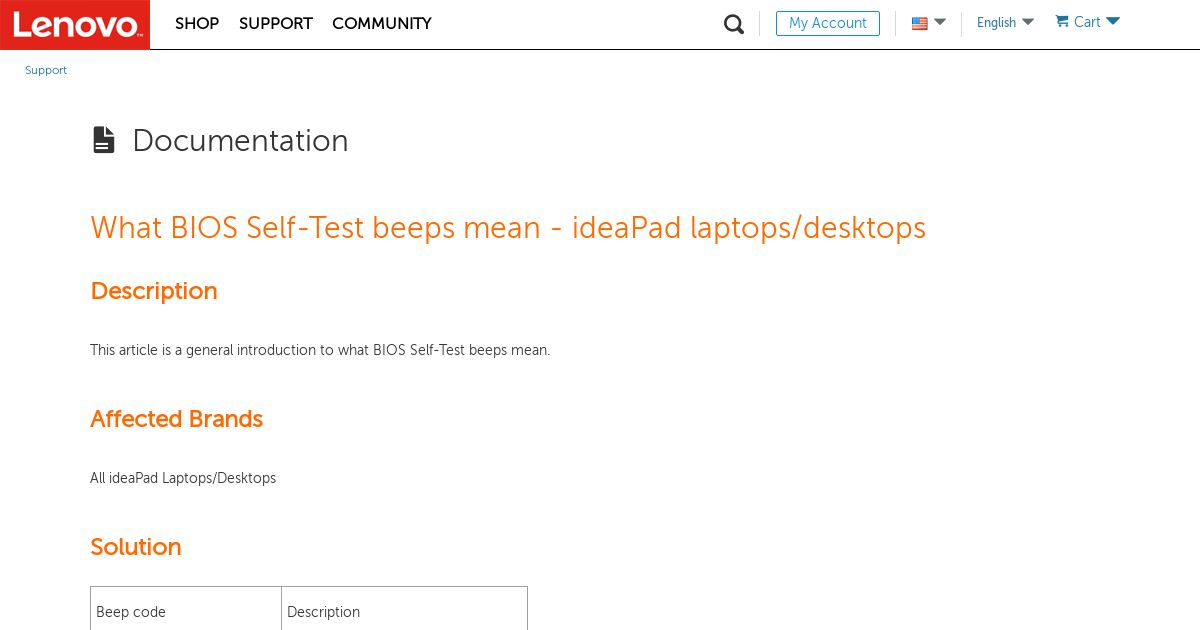The width and height of the screenshot is (1200, 630).
Task: Expand the country flag dropdown arrow
Action: [x=940, y=22]
